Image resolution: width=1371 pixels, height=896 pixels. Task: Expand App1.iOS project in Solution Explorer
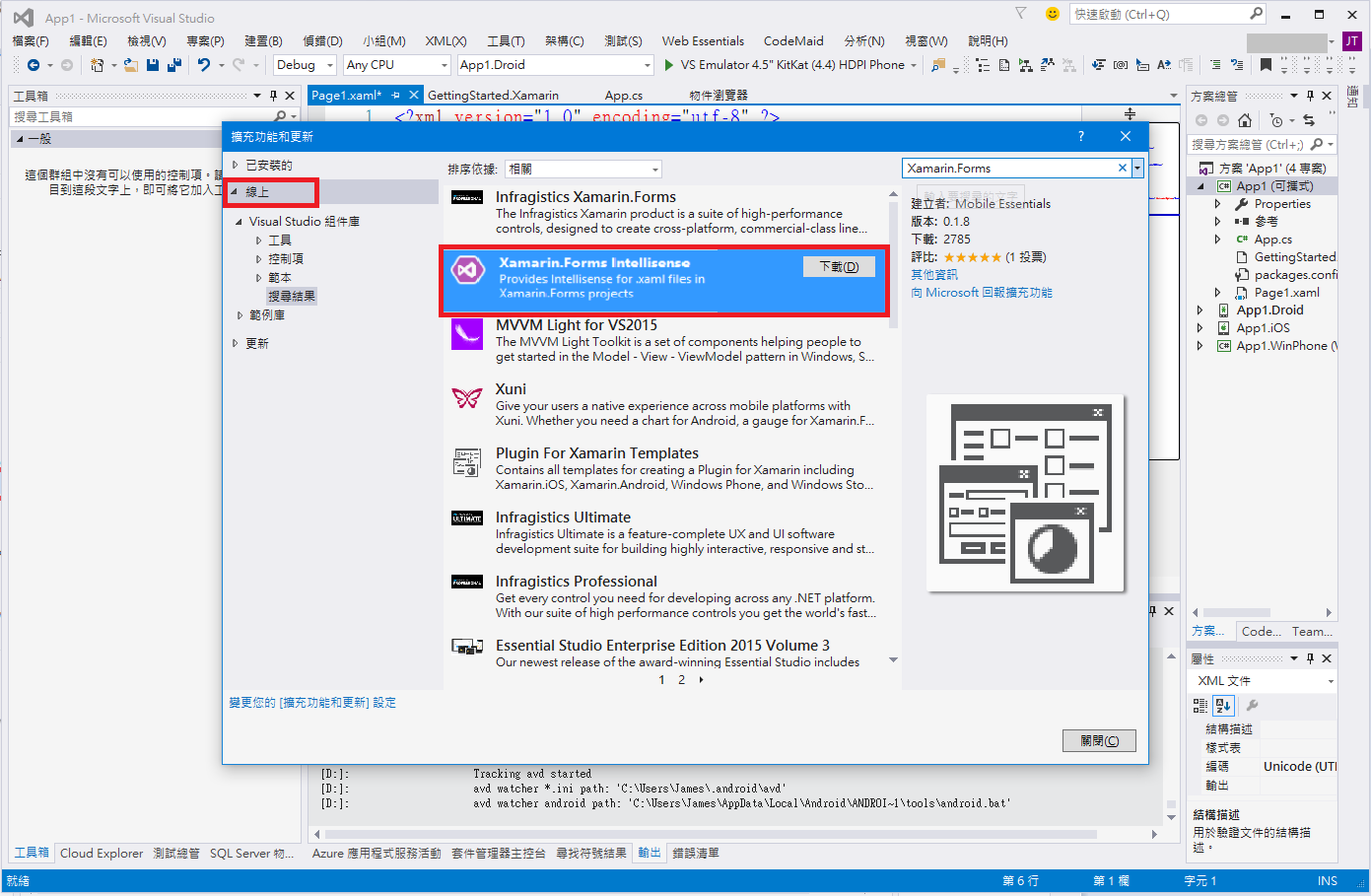[1200, 328]
